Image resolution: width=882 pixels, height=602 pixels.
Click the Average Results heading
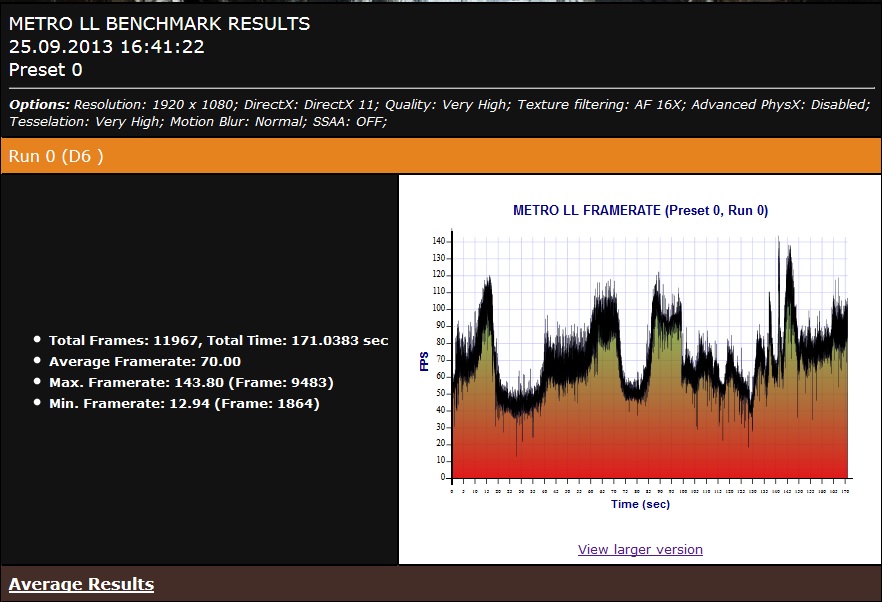(x=82, y=585)
